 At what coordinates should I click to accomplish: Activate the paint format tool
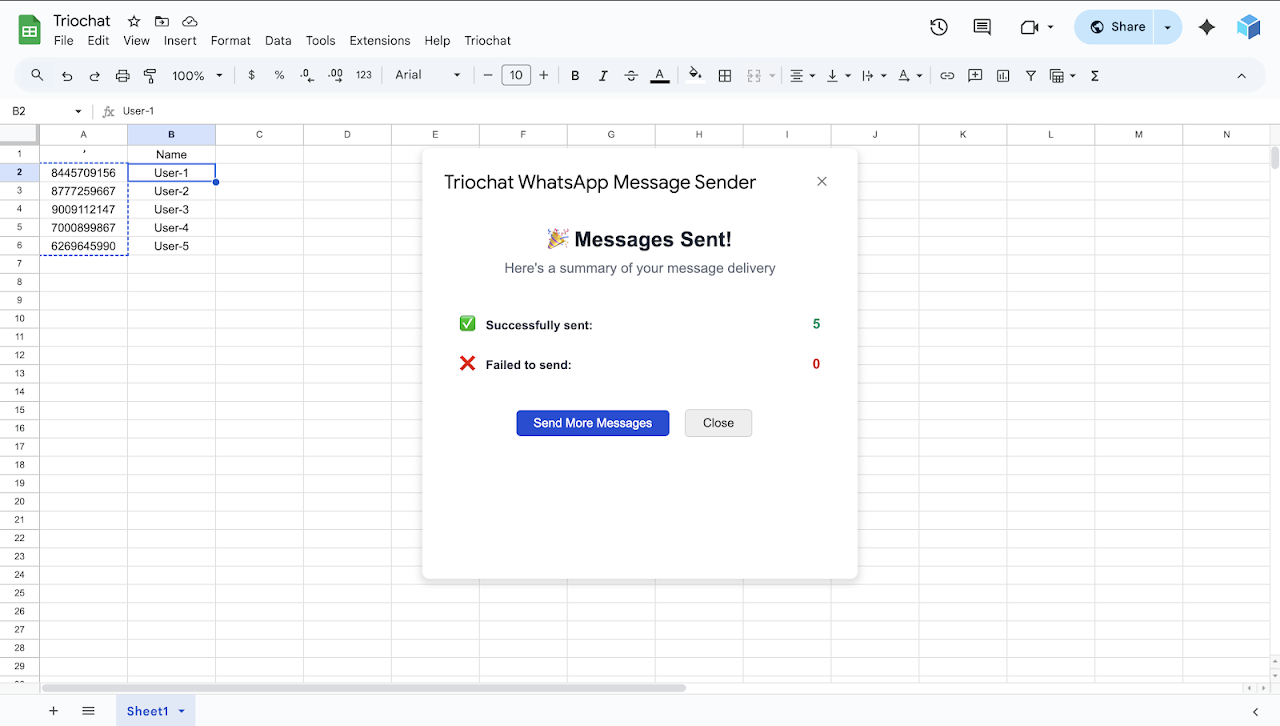[151, 75]
